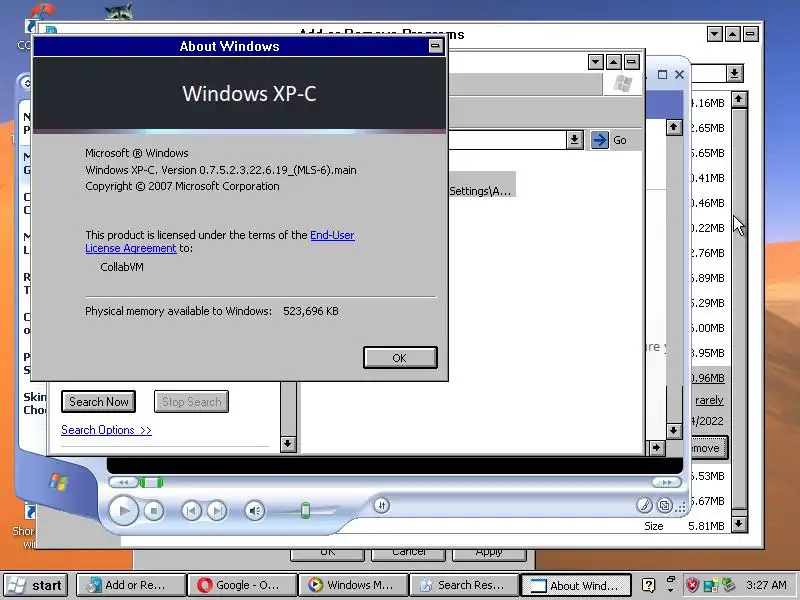
Task: Select the 5.00MB program size entry
Action: pyautogui.click(x=707, y=328)
